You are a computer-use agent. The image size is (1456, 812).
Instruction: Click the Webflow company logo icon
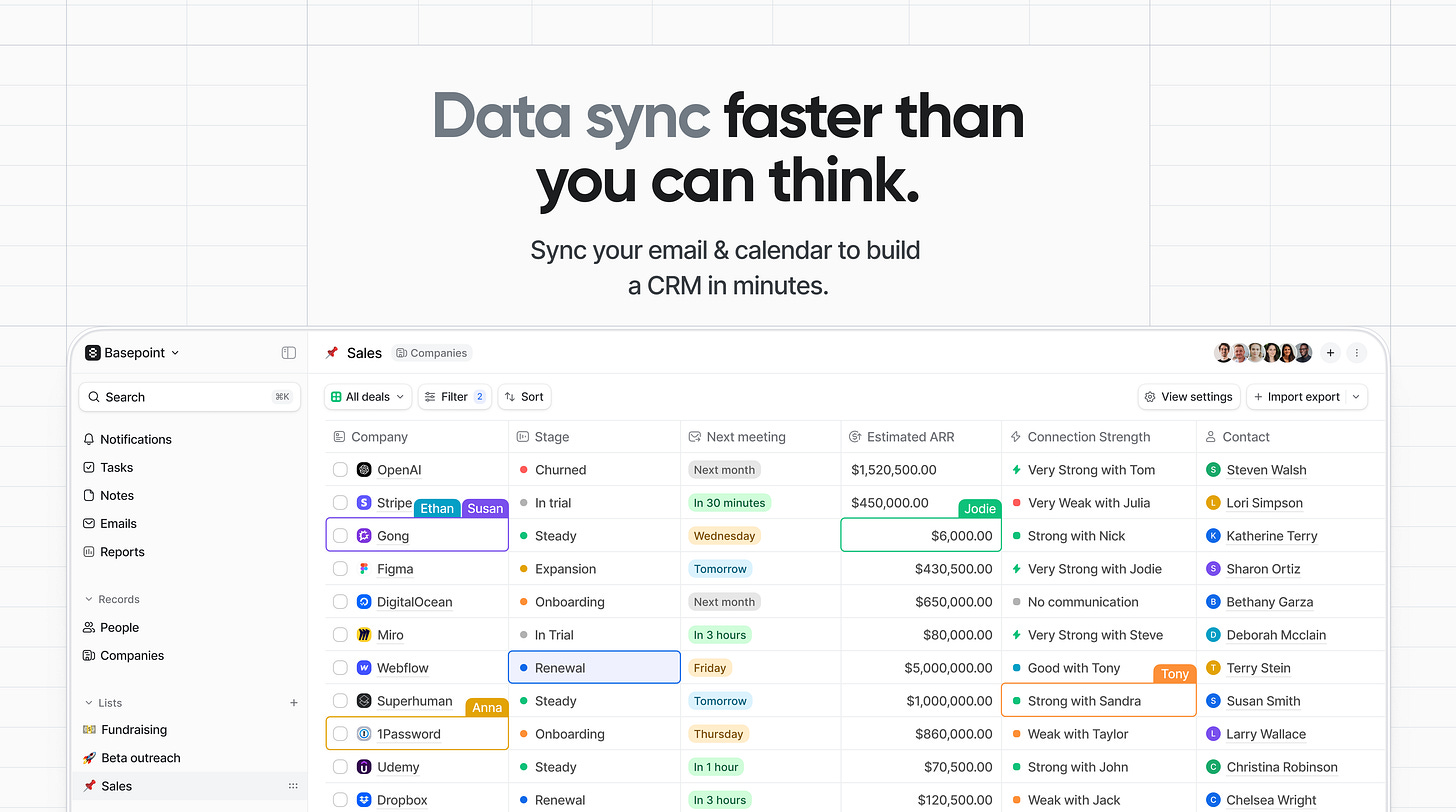click(x=364, y=668)
